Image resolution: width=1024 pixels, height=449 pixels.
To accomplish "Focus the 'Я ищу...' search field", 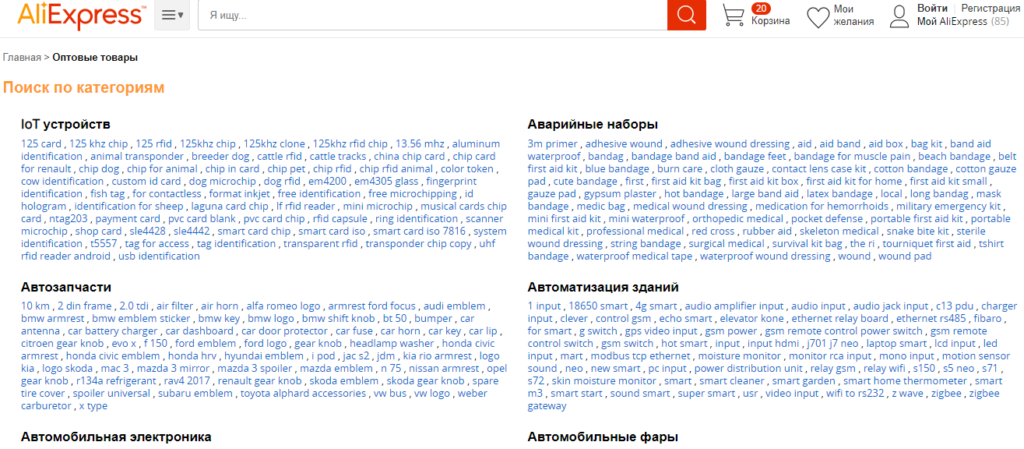I will click(x=432, y=15).
